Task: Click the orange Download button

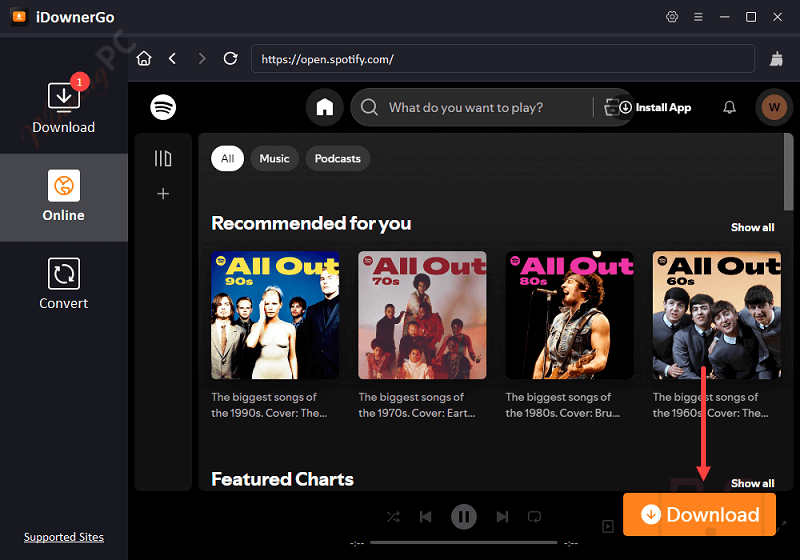Action: pyautogui.click(x=699, y=515)
